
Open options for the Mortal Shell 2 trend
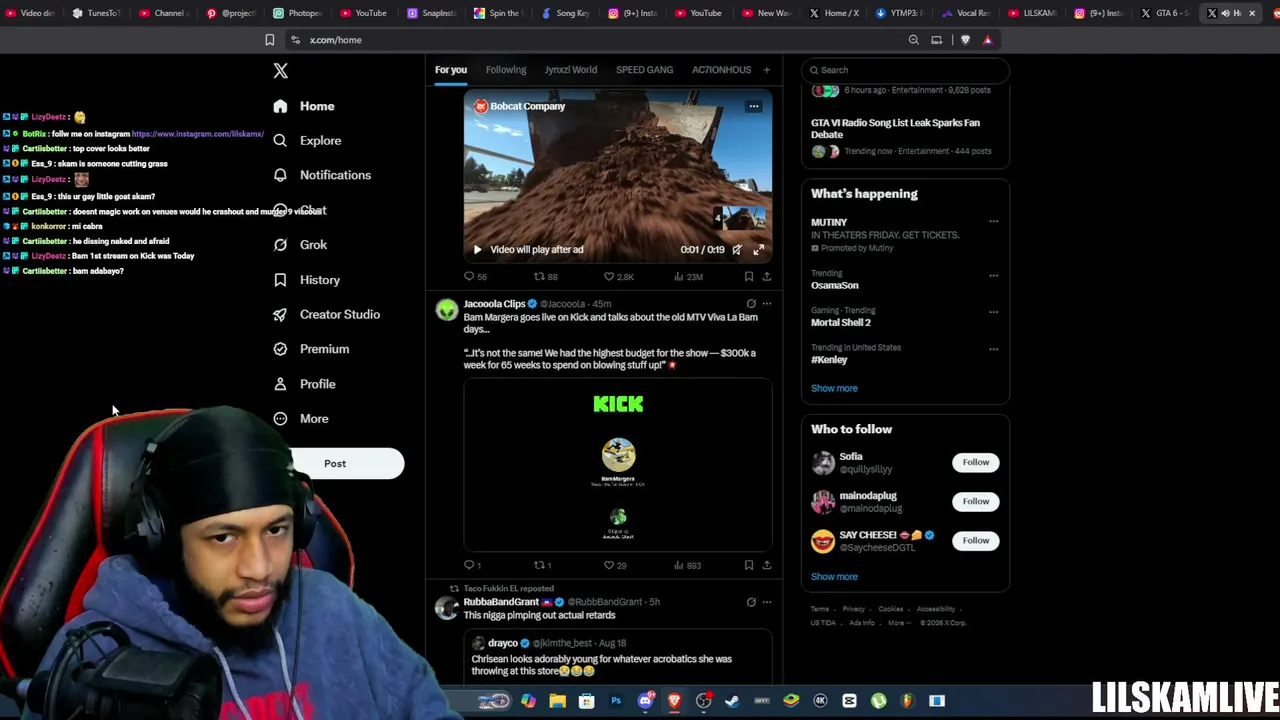tap(993, 312)
